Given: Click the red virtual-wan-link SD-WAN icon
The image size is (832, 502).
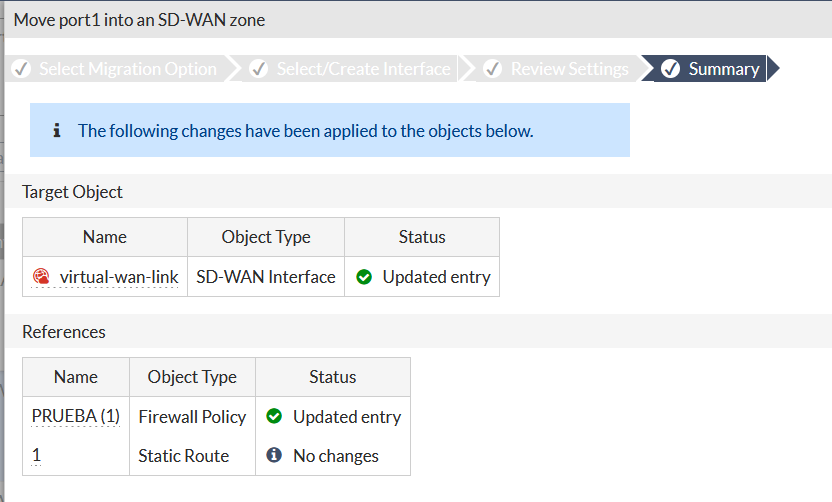Looking at the screenshot, I should tap(41, 277).
